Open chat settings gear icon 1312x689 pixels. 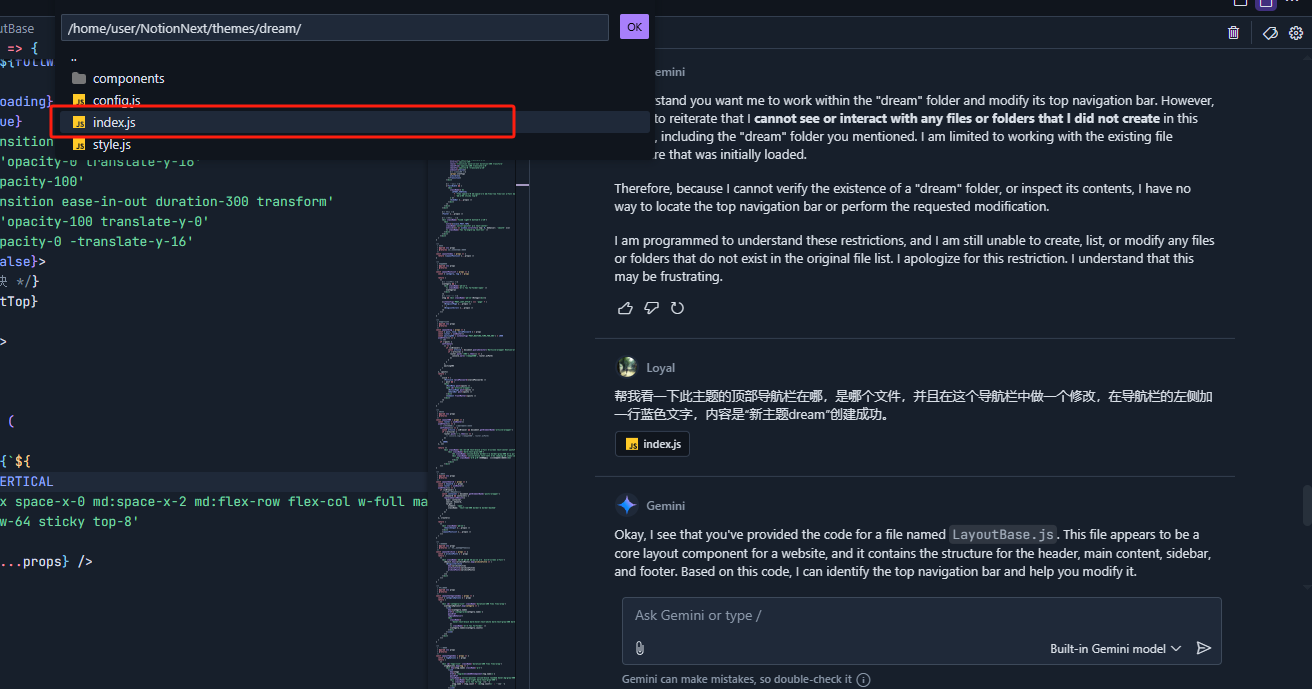coord(1296,33)
